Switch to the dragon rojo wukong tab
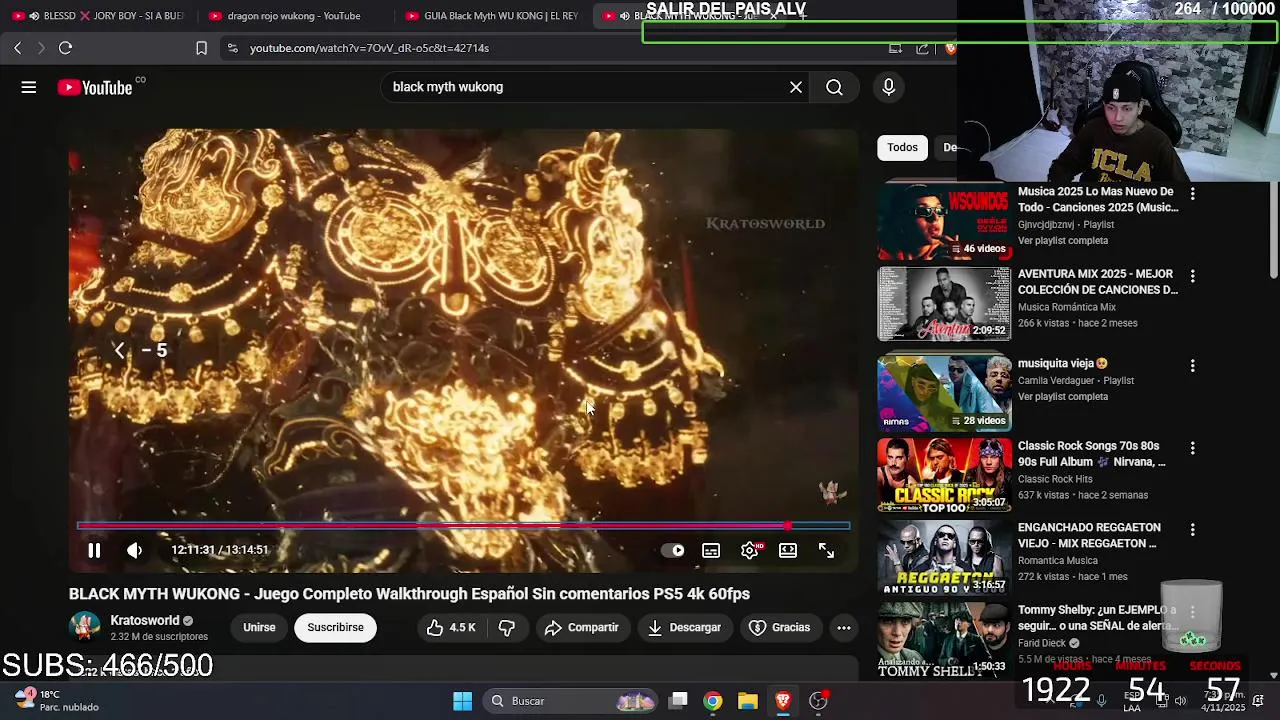The image size is (1280, 720). [294, 16]
